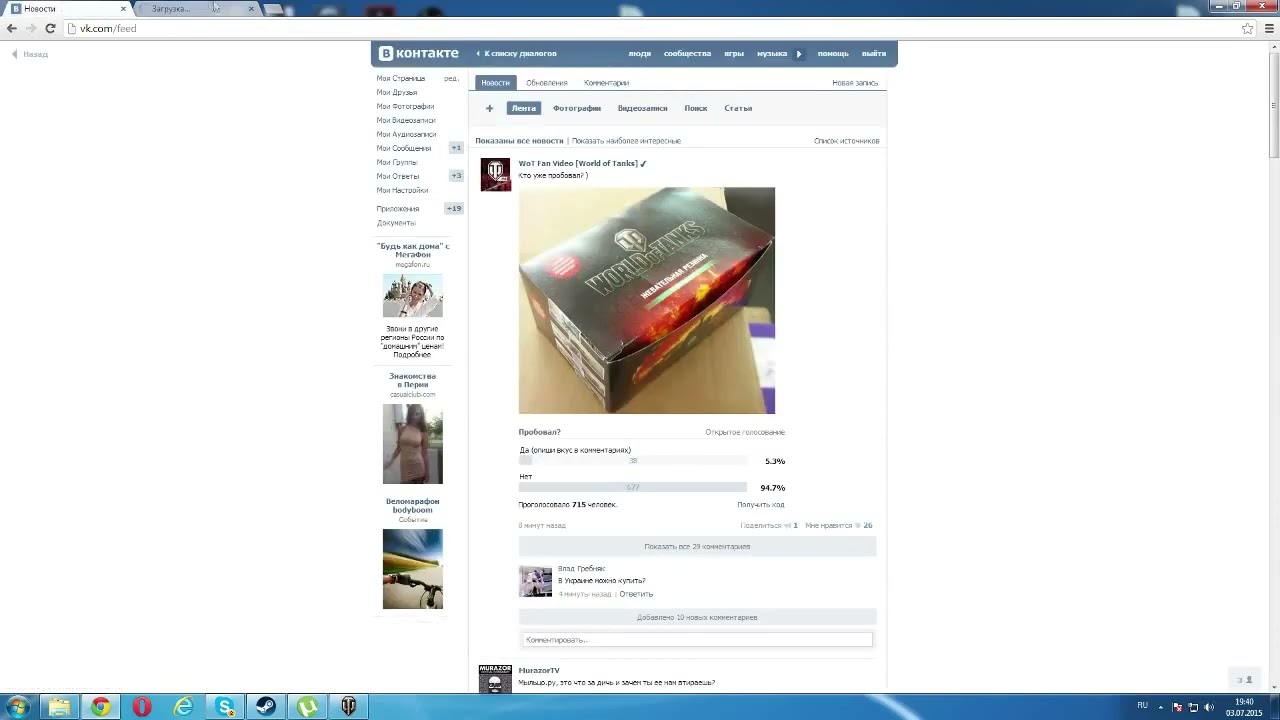Open Skype from the taskbar

tap(225, 707)
